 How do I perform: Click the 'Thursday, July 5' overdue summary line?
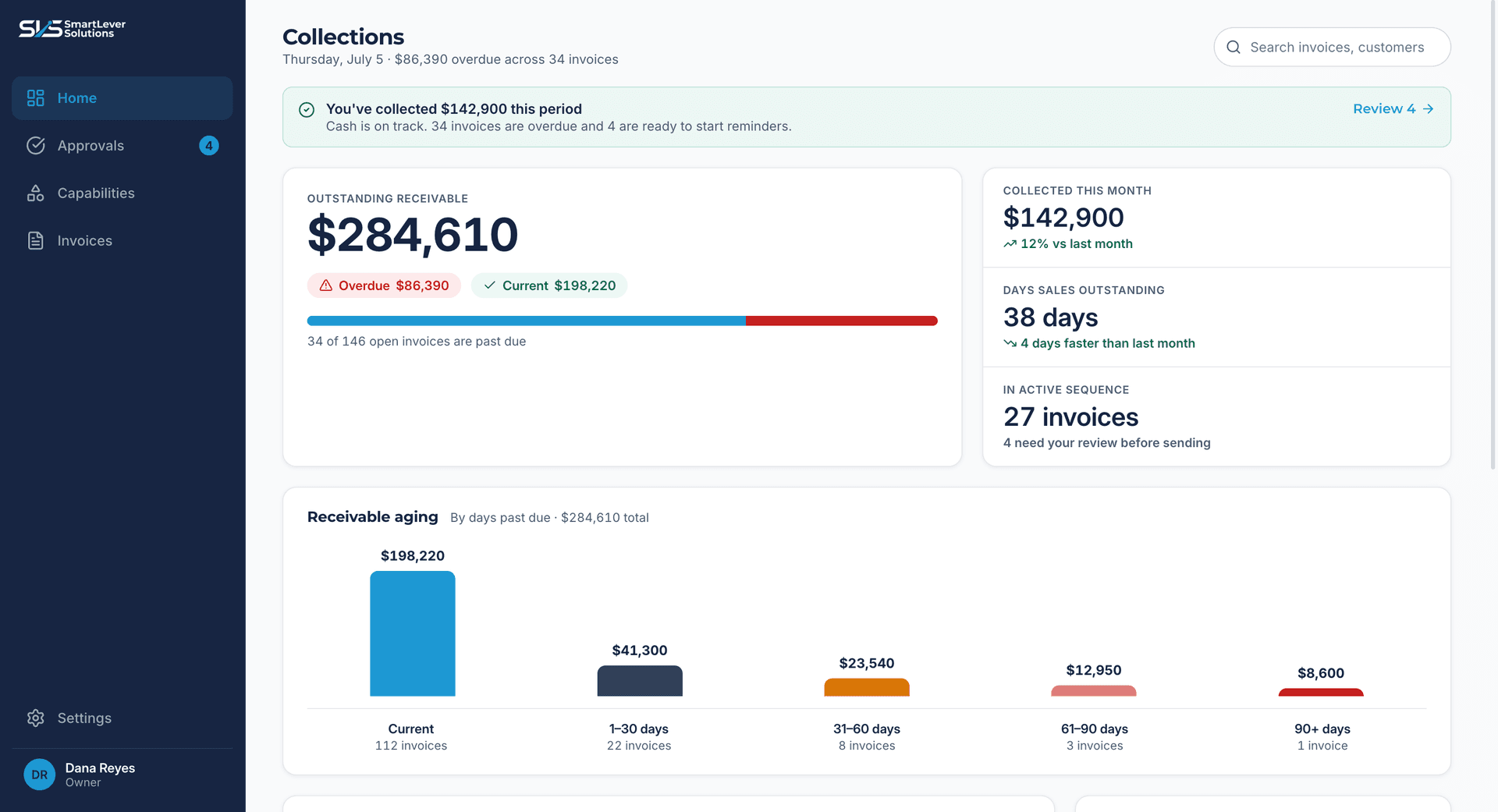click(450, 59)
